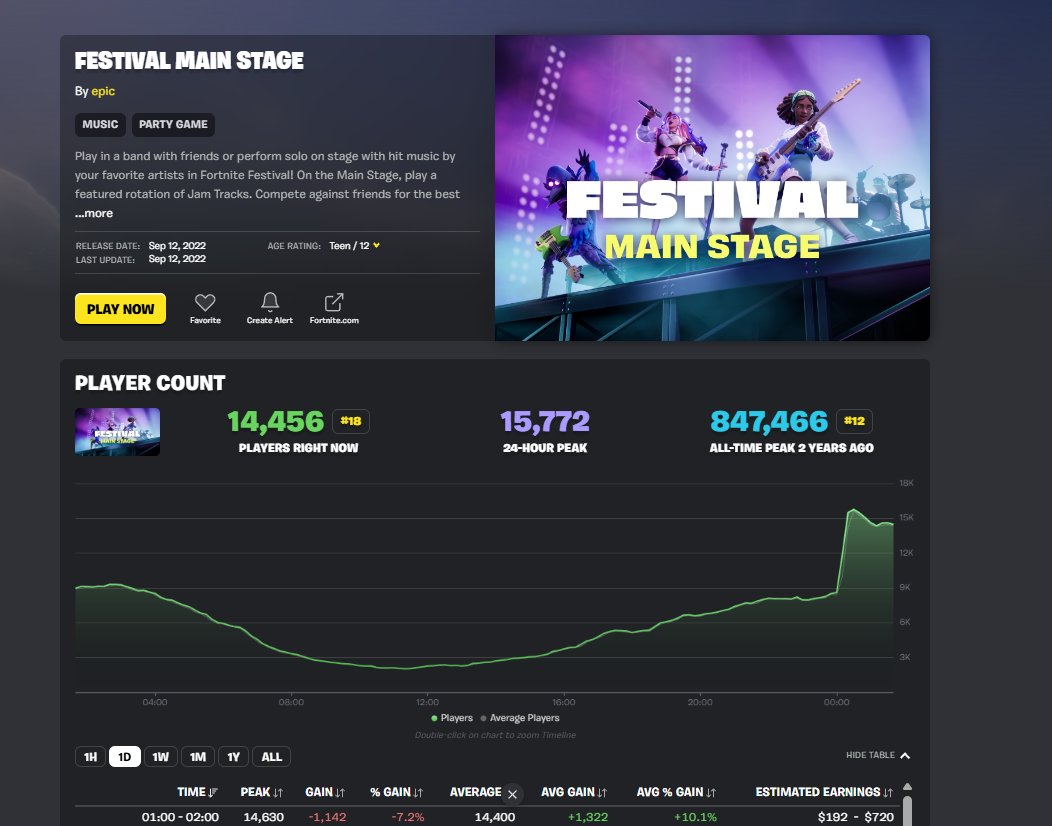Click the PLAY NOW button

120,309
